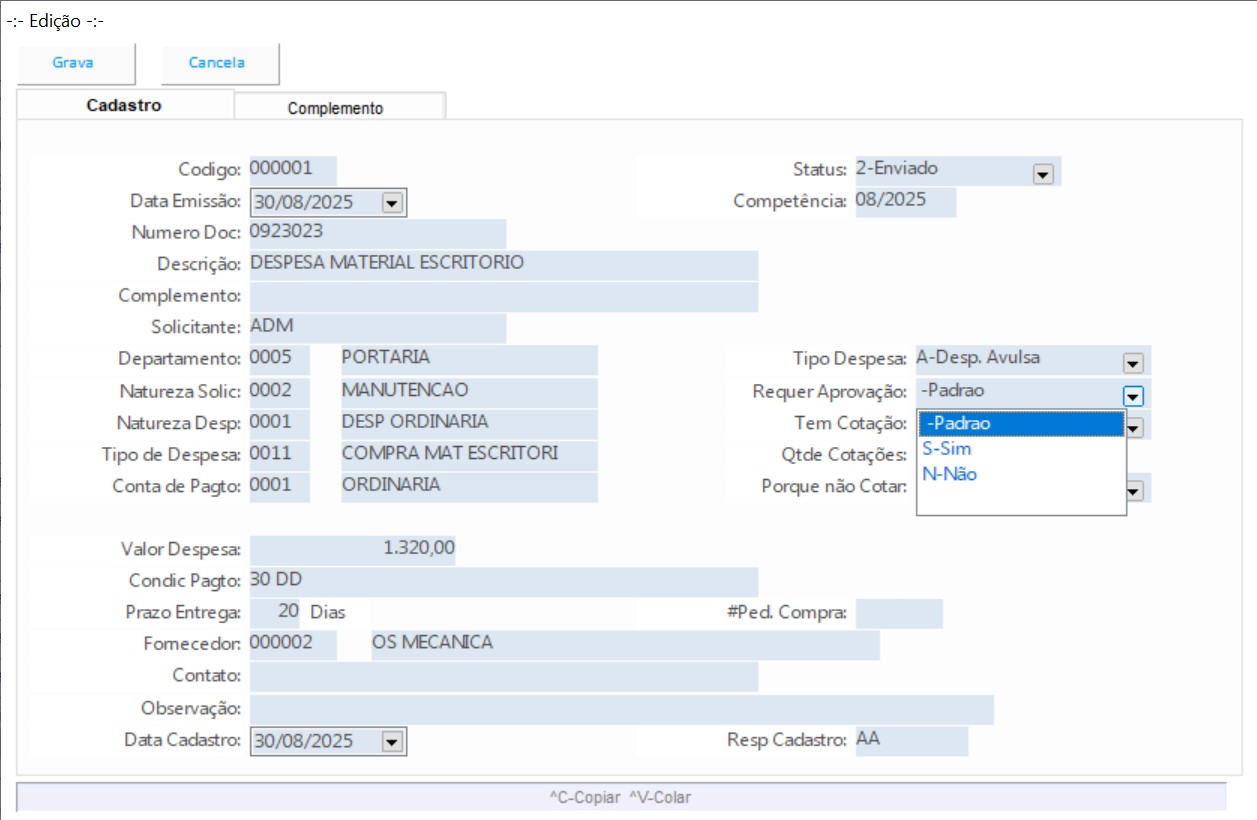This screenshot has width=1257, height=820.
Task: Click the #Ped. Compra field
Action: pyautogui.click(x=898, y=613)
